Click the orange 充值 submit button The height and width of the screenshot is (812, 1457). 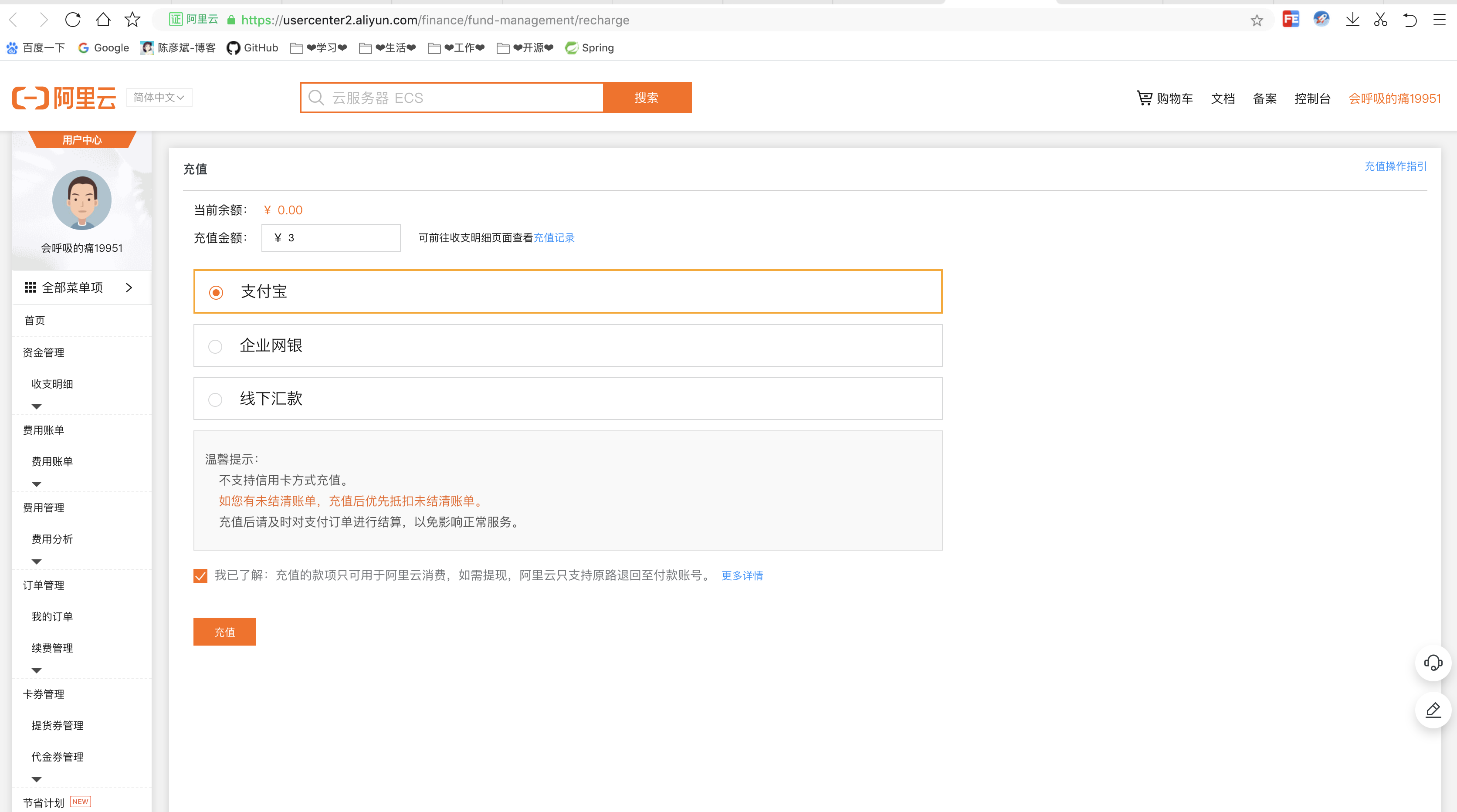coord(224,631)
